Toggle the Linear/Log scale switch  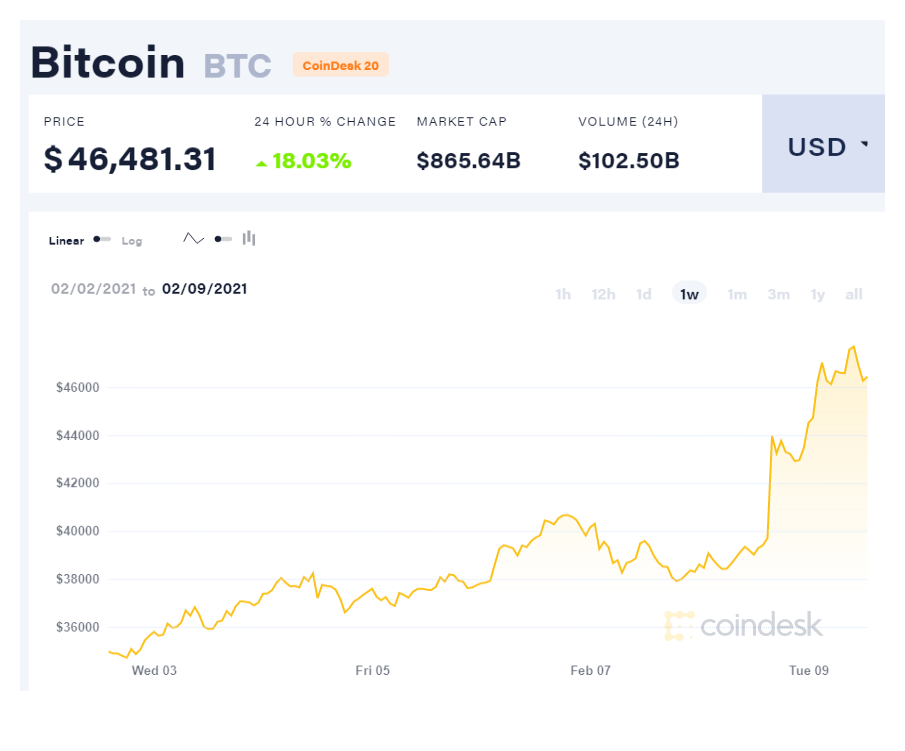tap(101, 239)
